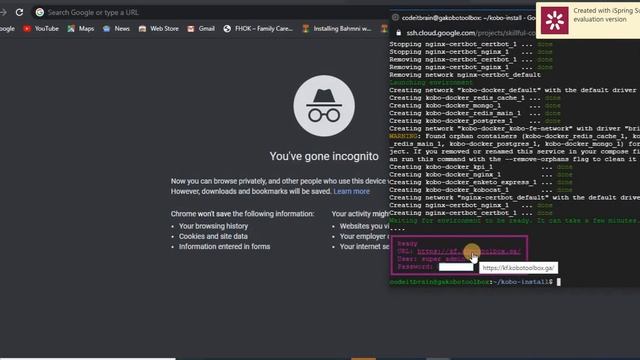Open the FHOK – Family Care bookmark
Viewport: 640px width, 360px height.
pos(258,29)
